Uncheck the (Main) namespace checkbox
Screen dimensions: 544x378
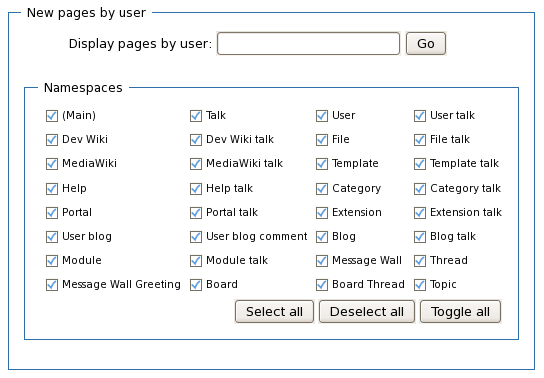coord(52,116)
